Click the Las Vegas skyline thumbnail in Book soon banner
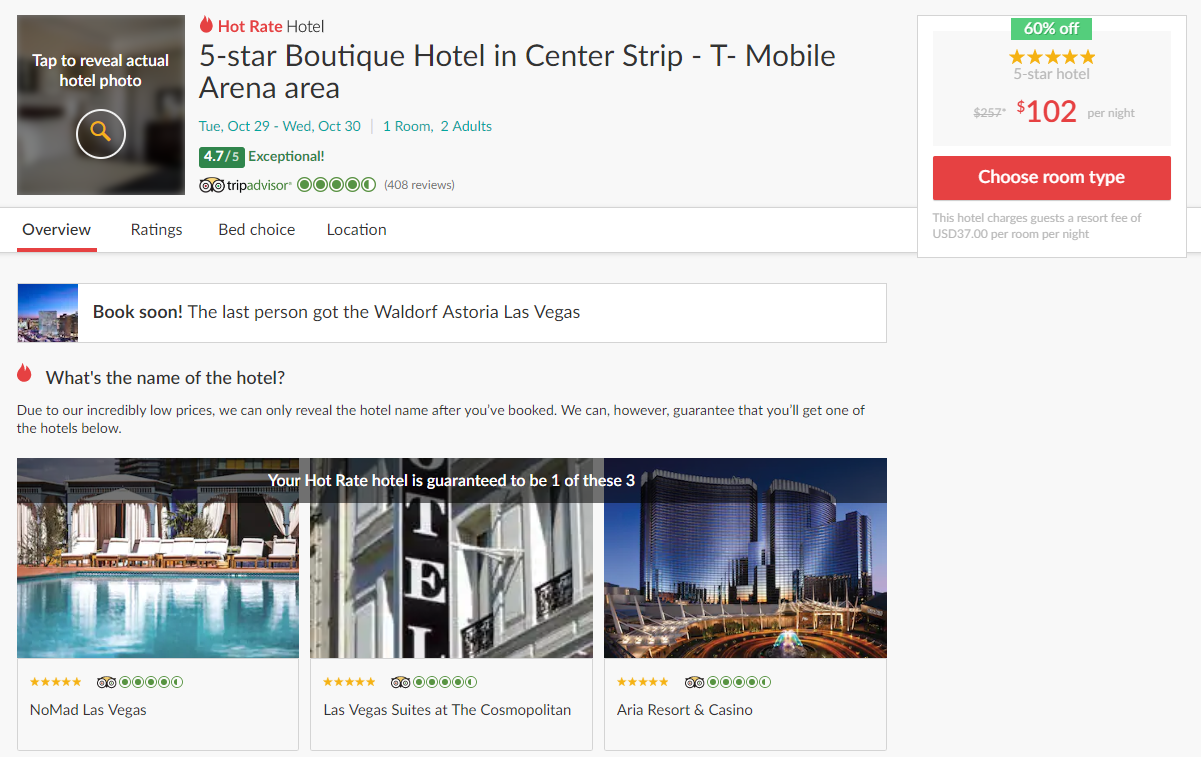 48,313
